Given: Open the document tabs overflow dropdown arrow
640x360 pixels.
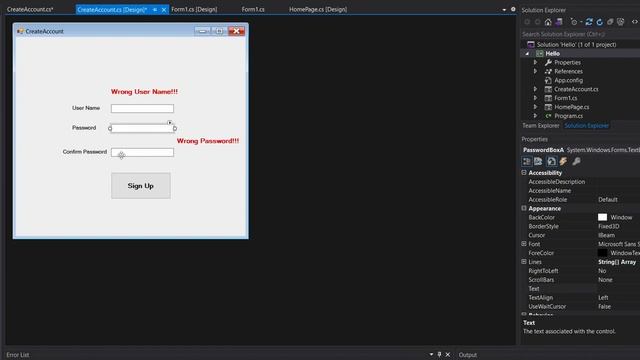Looking at the screenshot, I should pos(504,10).
